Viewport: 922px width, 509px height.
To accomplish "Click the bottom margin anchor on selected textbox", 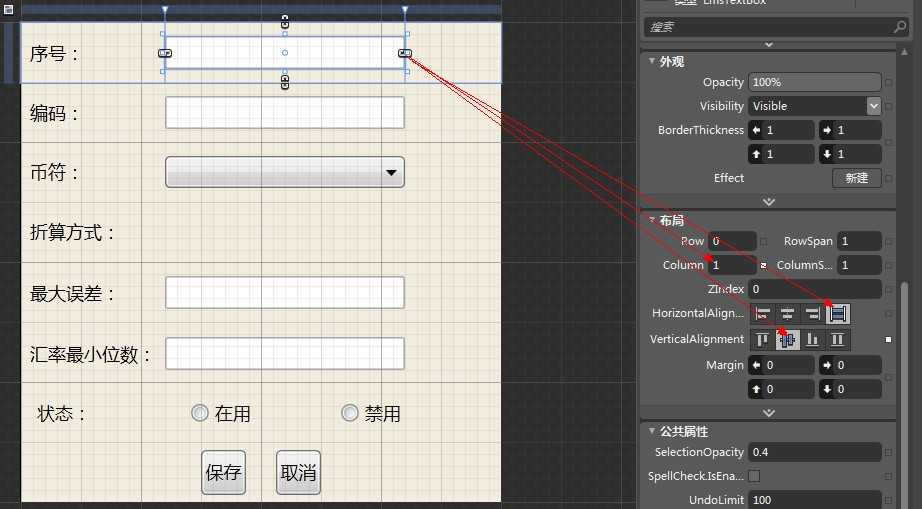I will coord(285,83).
